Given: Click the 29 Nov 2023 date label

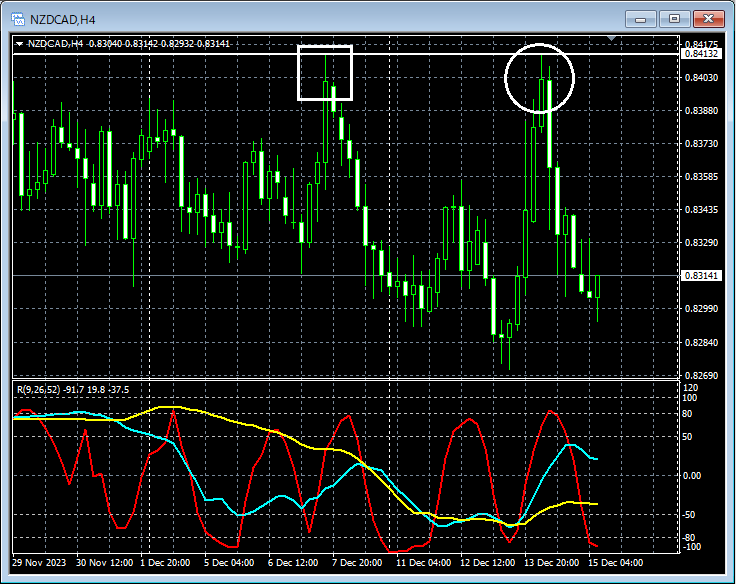Looking at the screenshot, I should point(39,563).
